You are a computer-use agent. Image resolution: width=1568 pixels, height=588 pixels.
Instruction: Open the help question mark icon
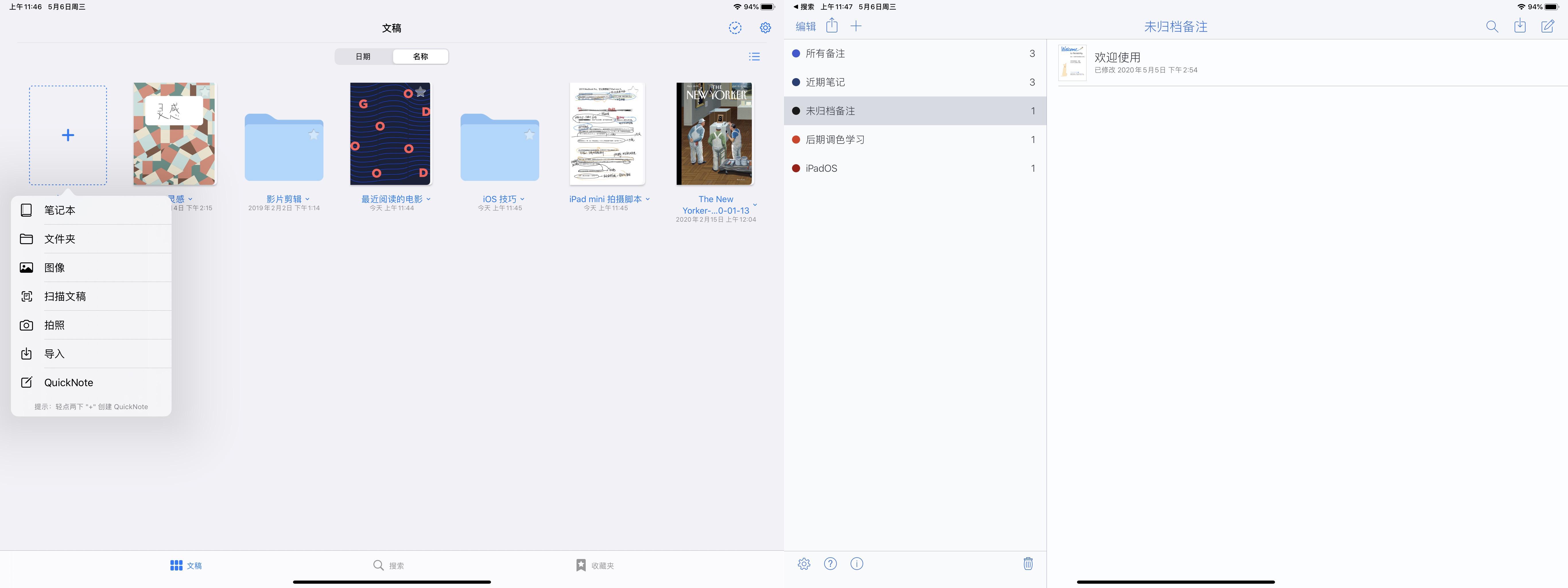[830, 564]
